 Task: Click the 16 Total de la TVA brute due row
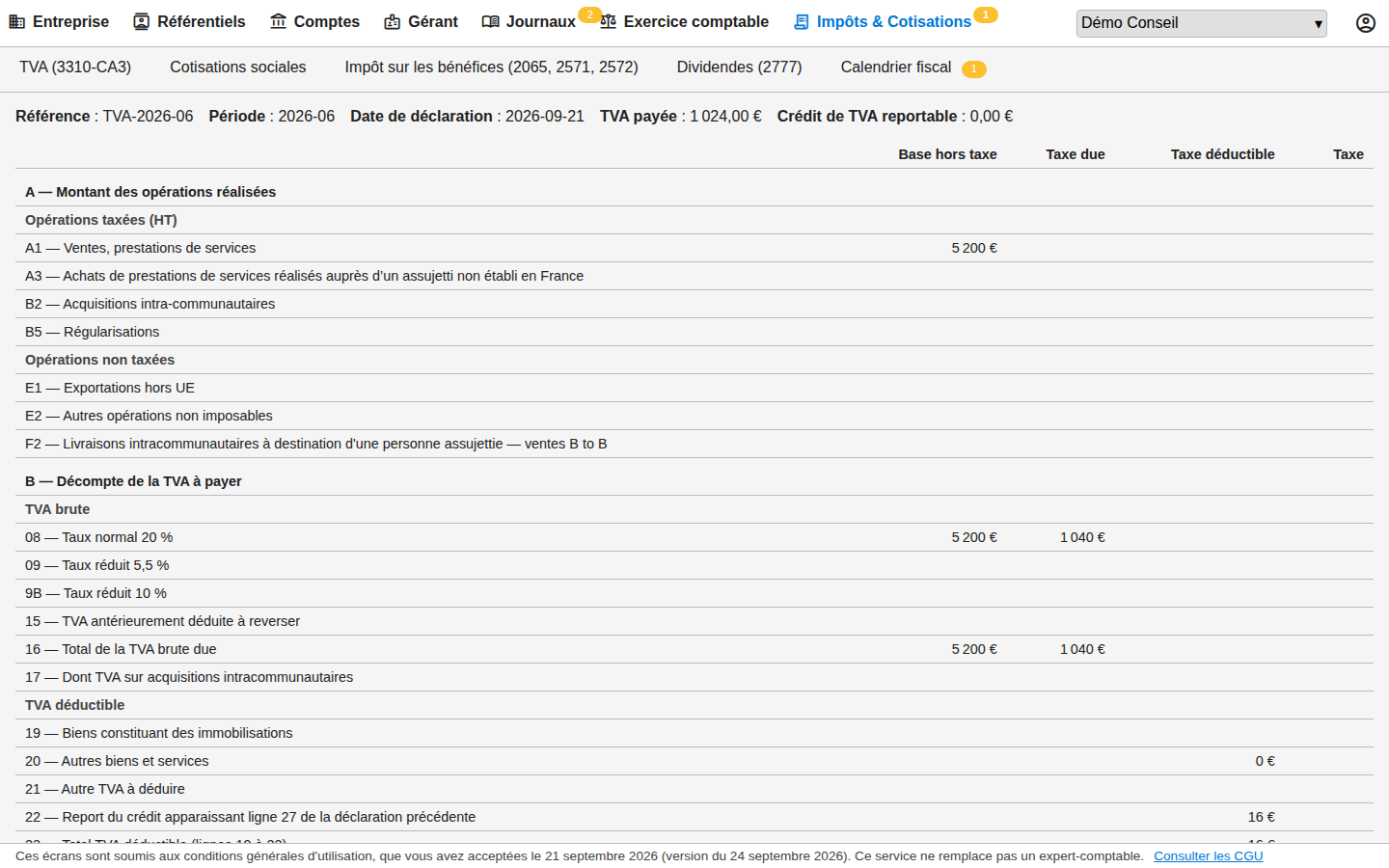(x=694, y=649)
